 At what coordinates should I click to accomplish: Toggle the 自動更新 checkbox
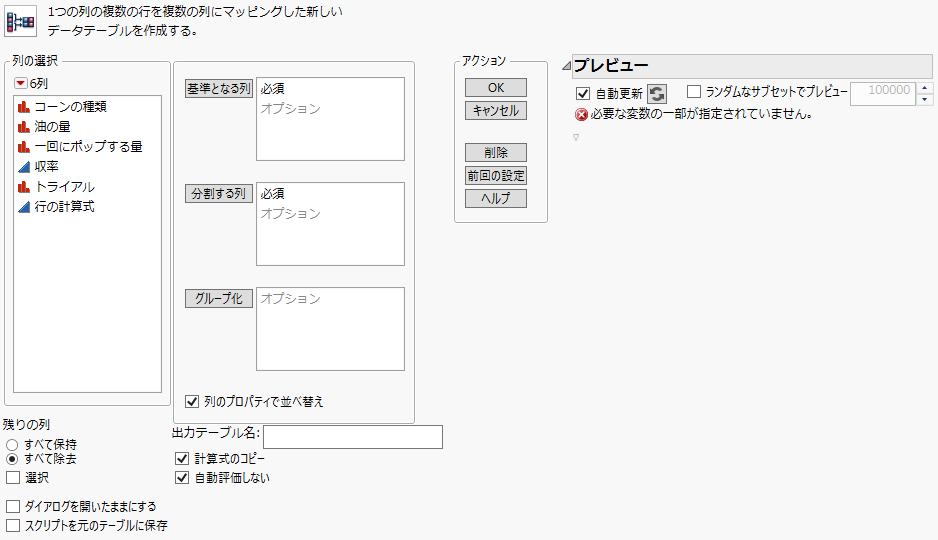coord(583,93)
